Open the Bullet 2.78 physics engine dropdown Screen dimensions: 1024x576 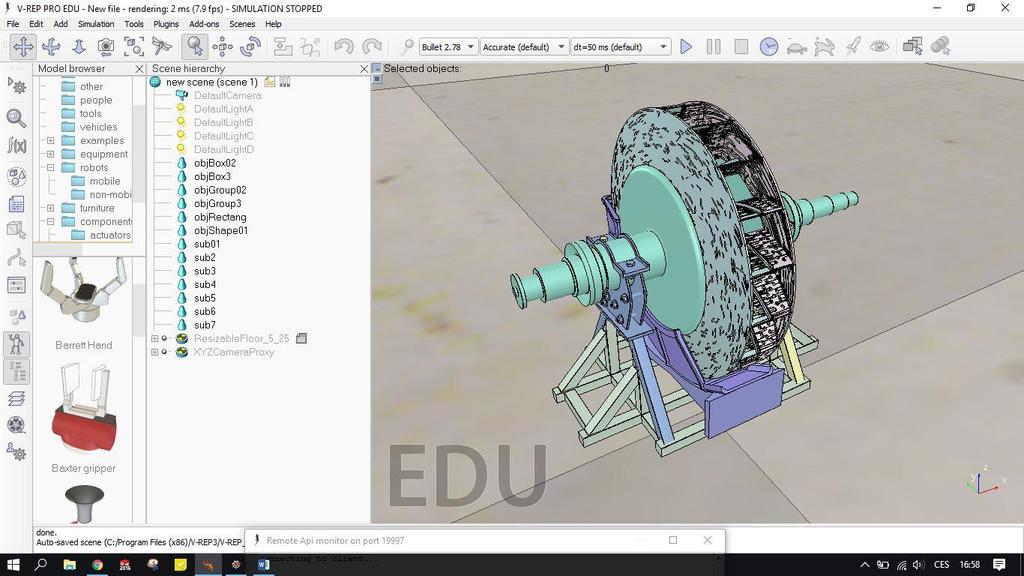447,47
